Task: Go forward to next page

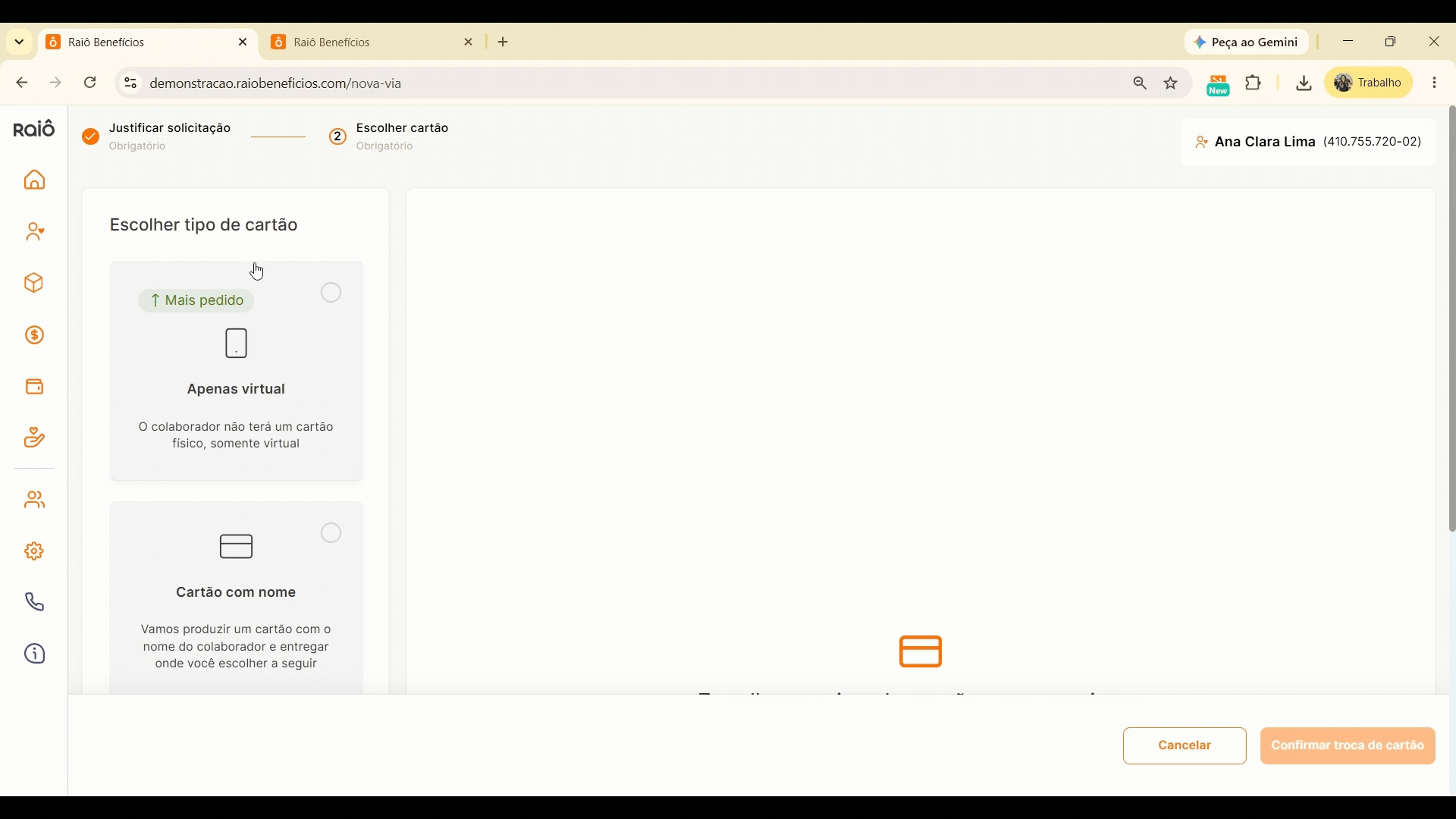Action: point(56,83)
